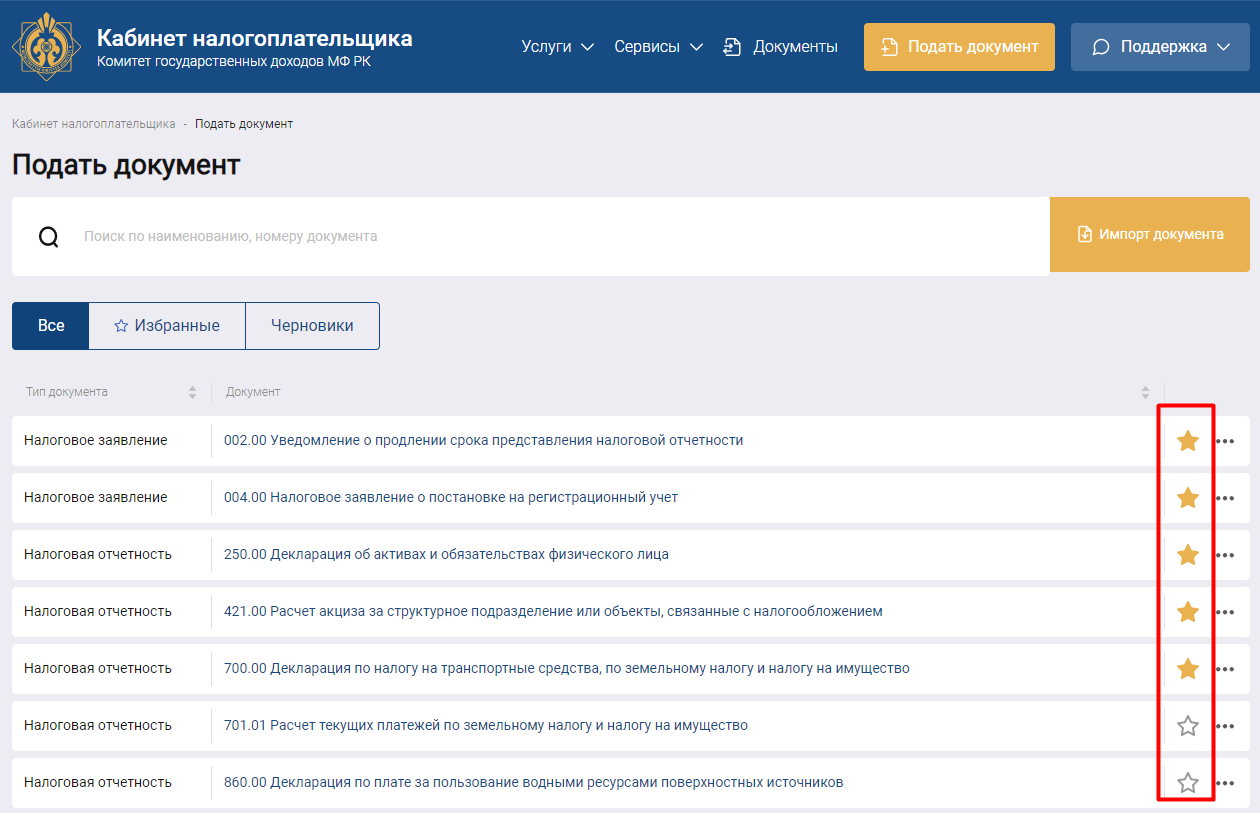
Task: Open Документы in the top navigation
Action: 781,47
